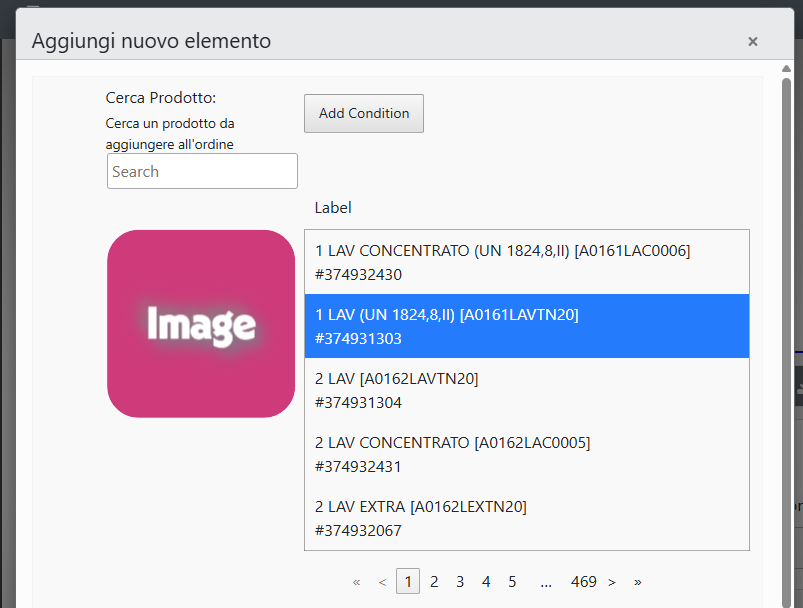Viewport: 803px width, 608px height.
Task: Go to first page with « arrow
Action: click(356, 582)
